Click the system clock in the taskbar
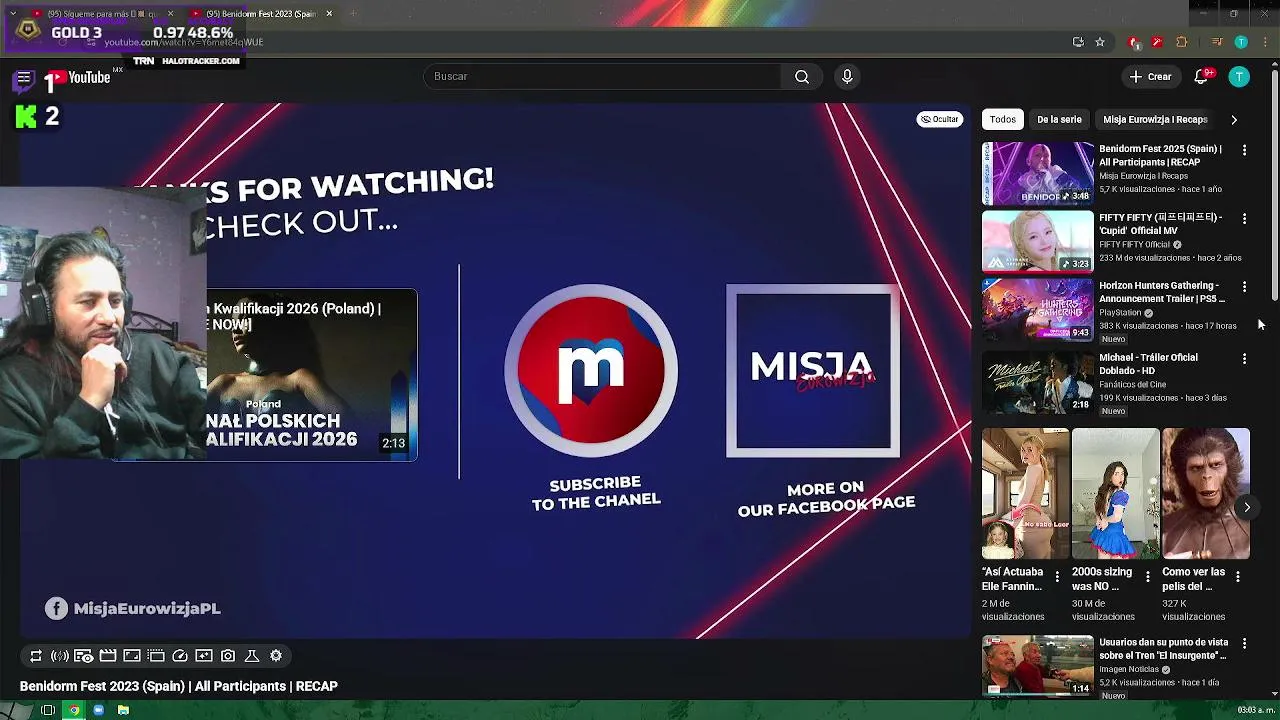This screenshot has height=720, width=1280. pos(1255,710)
